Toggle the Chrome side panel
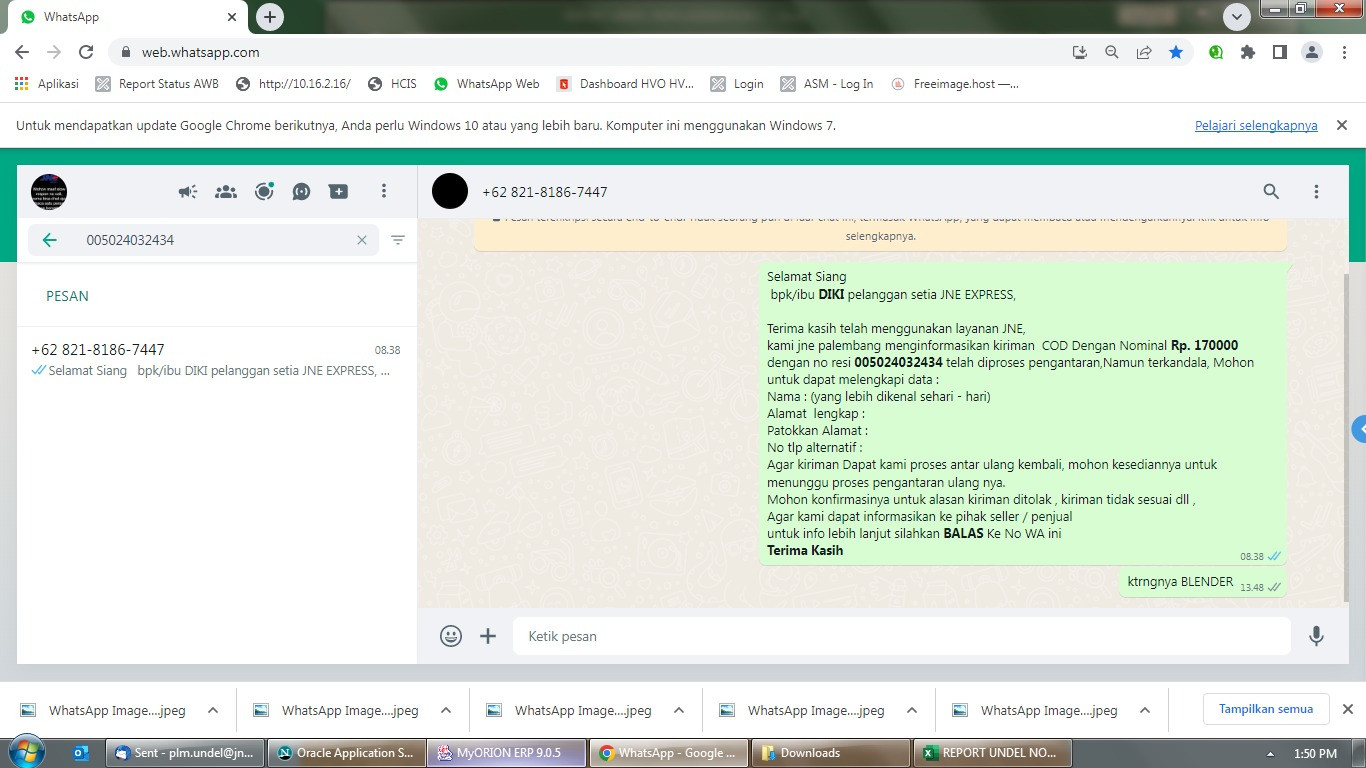The image size is (1366, 768). click(1279, 52)
